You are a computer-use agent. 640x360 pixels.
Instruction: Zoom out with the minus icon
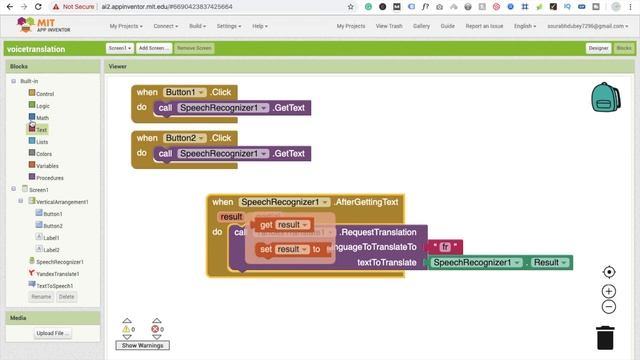pos(609,307)
